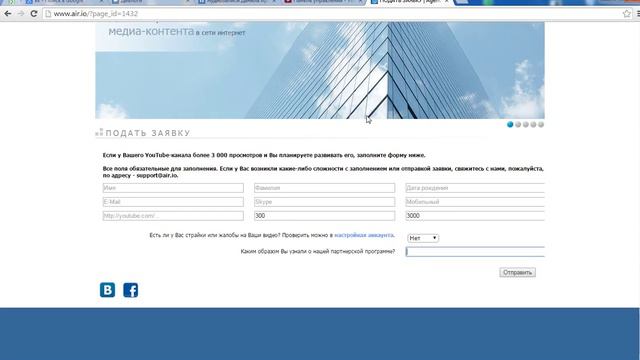
Task: Click the Отправить submit button
Action: 517,272
